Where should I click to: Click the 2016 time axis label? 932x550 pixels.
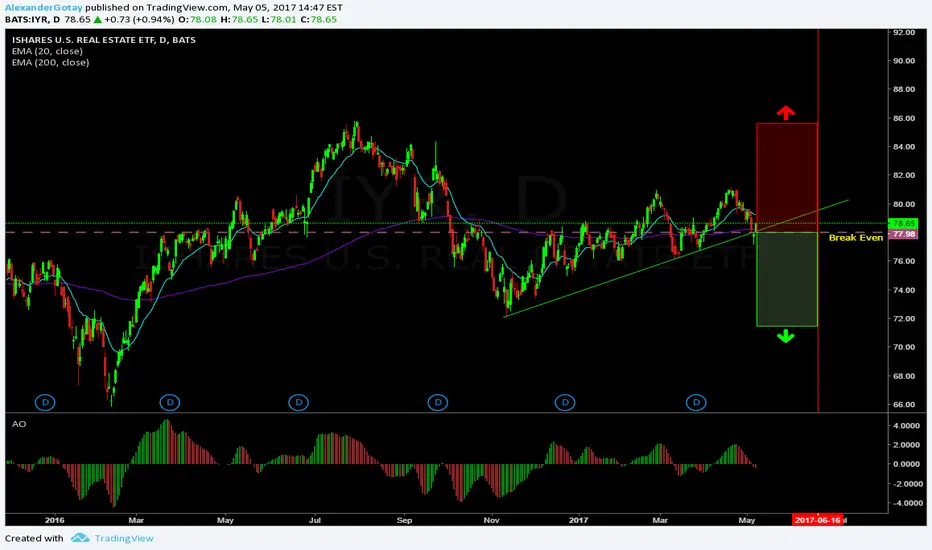(x=54, y=520)
